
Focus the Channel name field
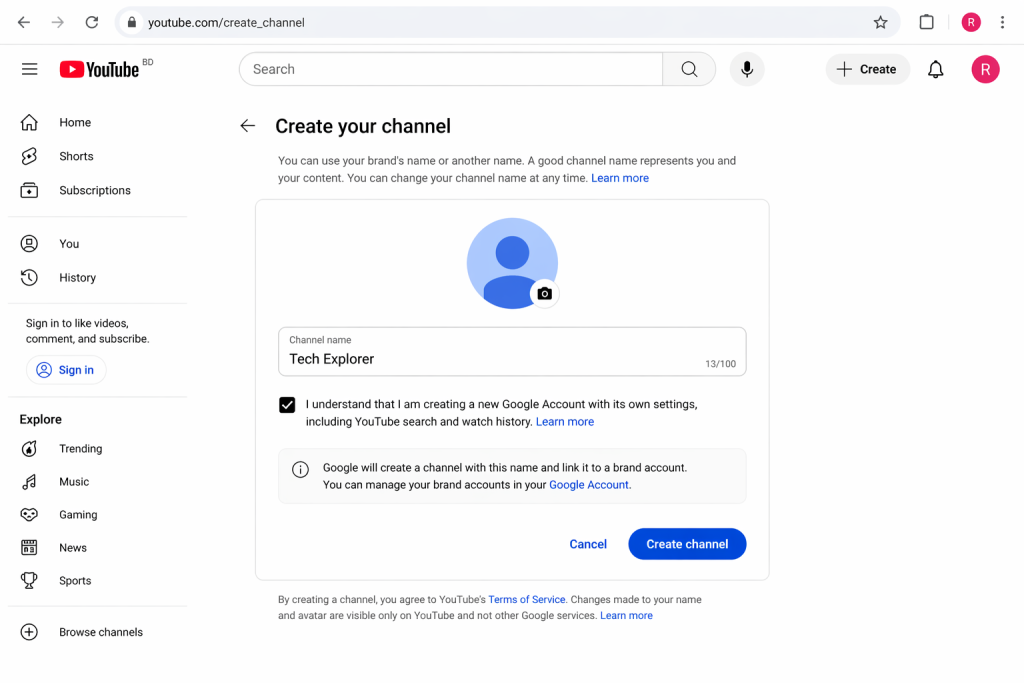[x=512, y=351]
